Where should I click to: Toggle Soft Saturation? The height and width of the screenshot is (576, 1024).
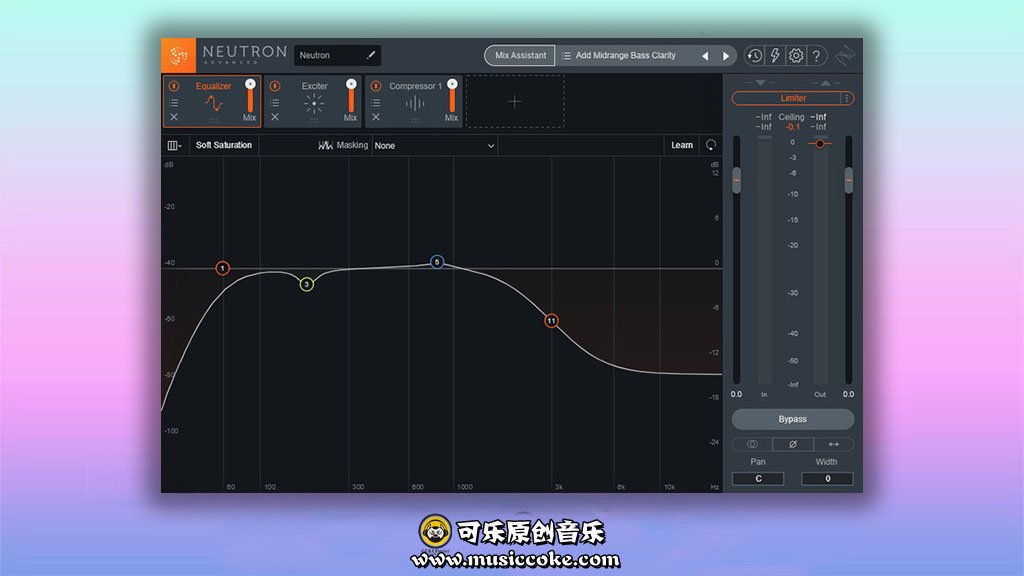(x=224, y=145)
